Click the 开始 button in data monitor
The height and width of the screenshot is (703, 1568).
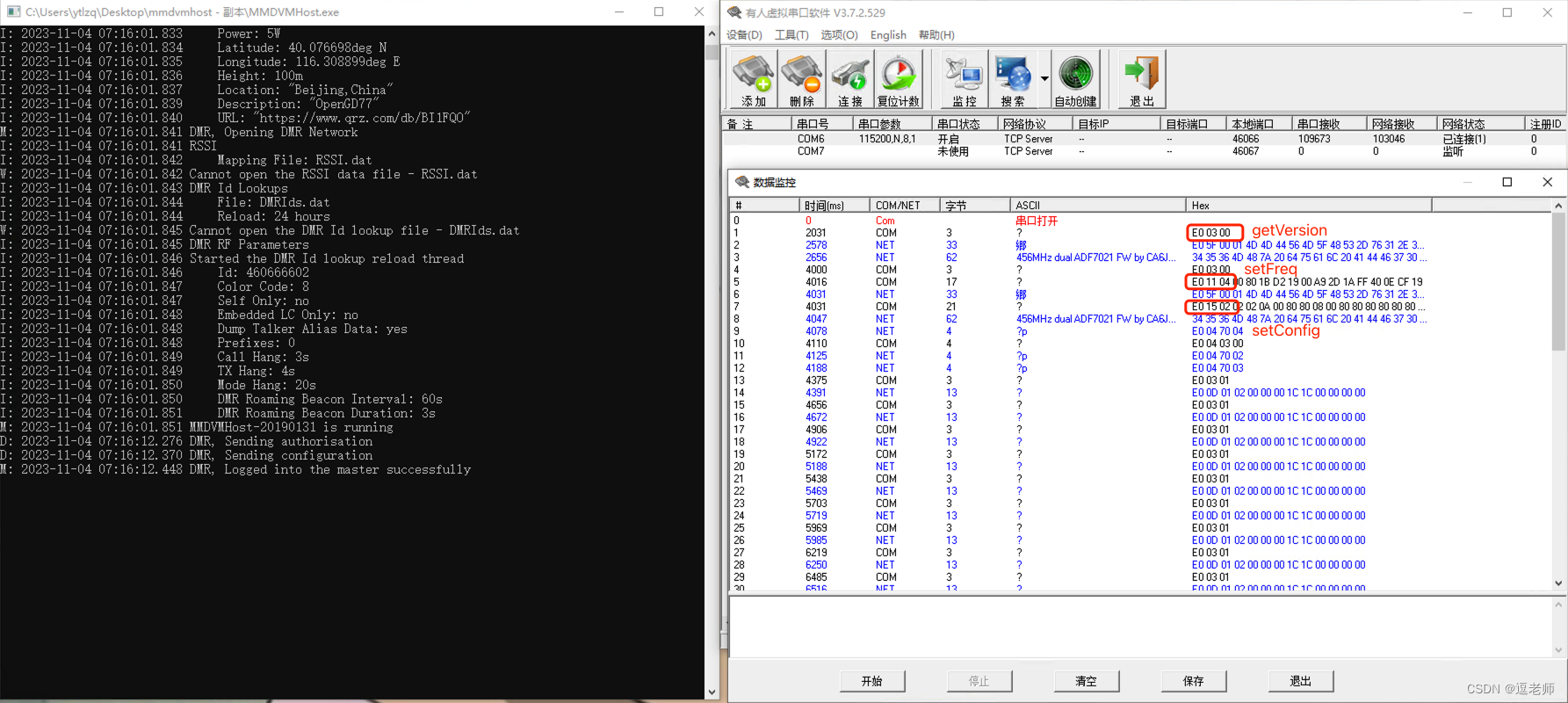click(x=871, y=681)
